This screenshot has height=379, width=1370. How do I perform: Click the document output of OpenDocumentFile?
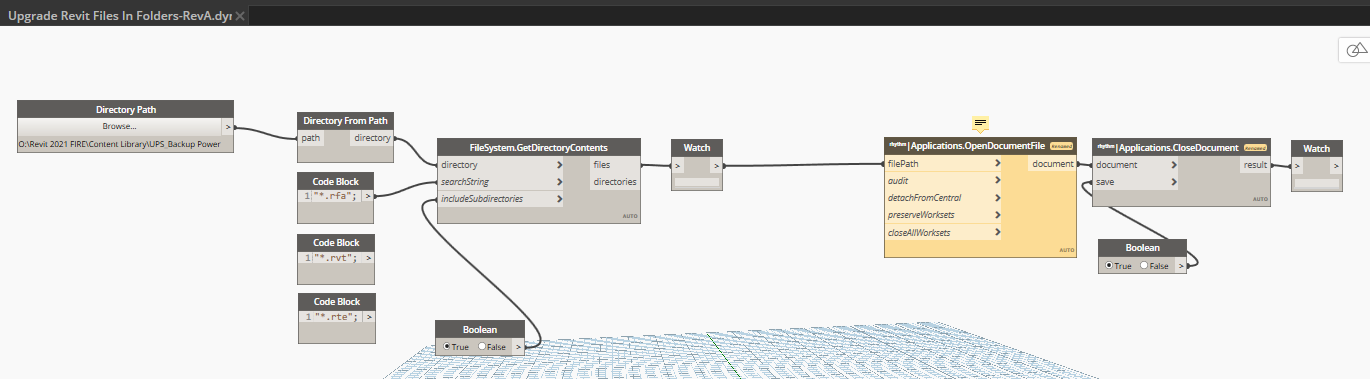[1052, 164]
